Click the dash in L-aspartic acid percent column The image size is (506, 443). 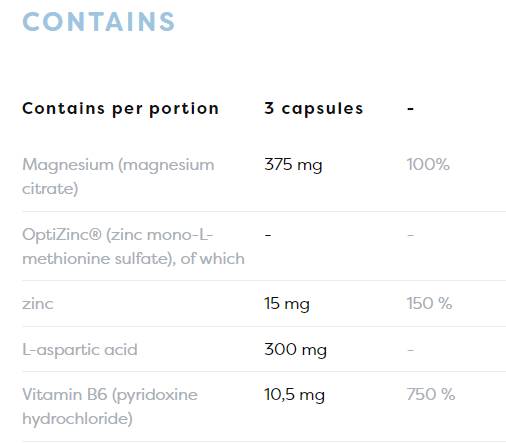411,350
